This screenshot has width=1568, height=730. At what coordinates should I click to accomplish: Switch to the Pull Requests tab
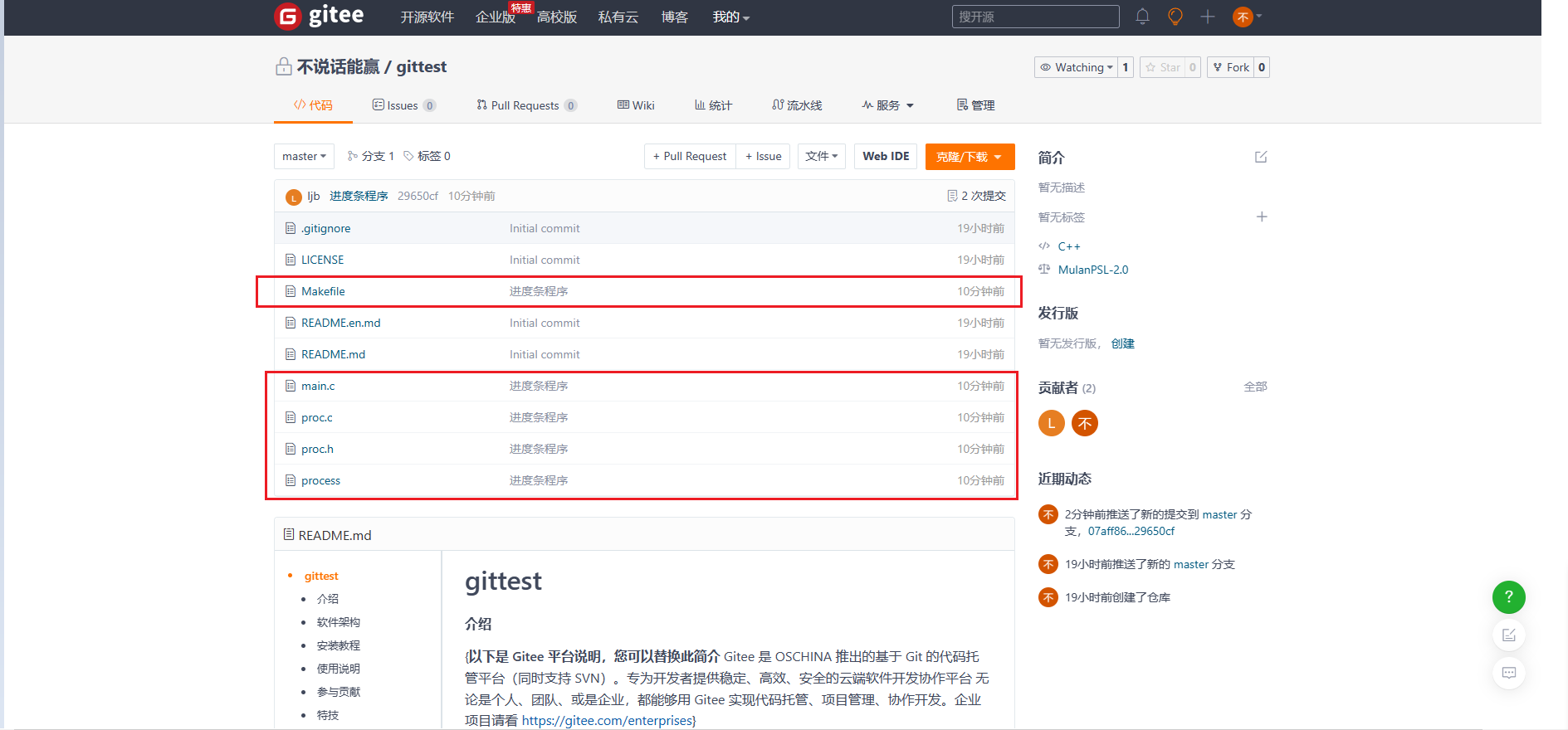click(526, 105)
